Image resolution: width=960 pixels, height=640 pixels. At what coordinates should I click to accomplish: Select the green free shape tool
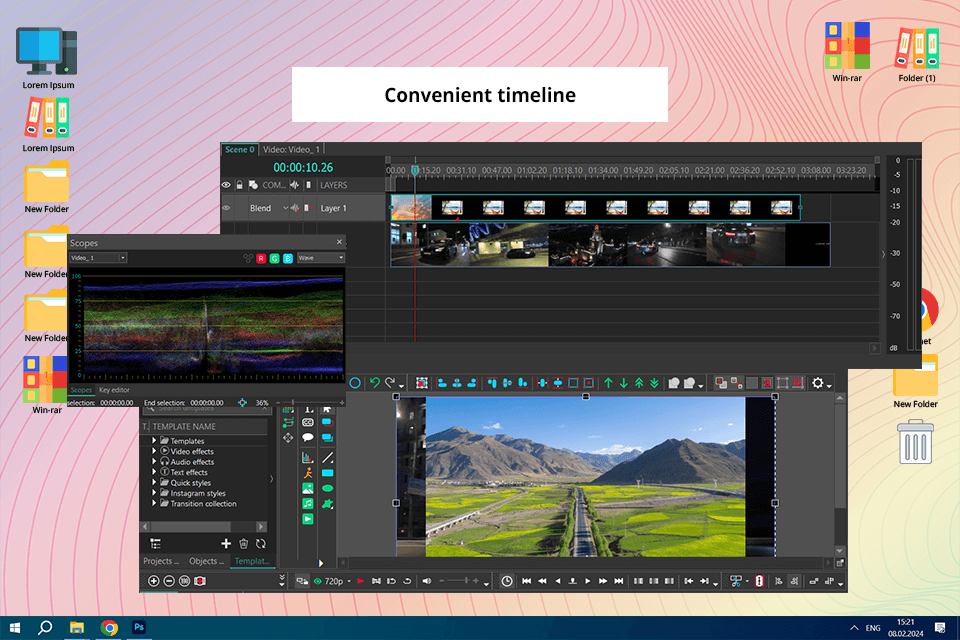(x=328, y=503)
